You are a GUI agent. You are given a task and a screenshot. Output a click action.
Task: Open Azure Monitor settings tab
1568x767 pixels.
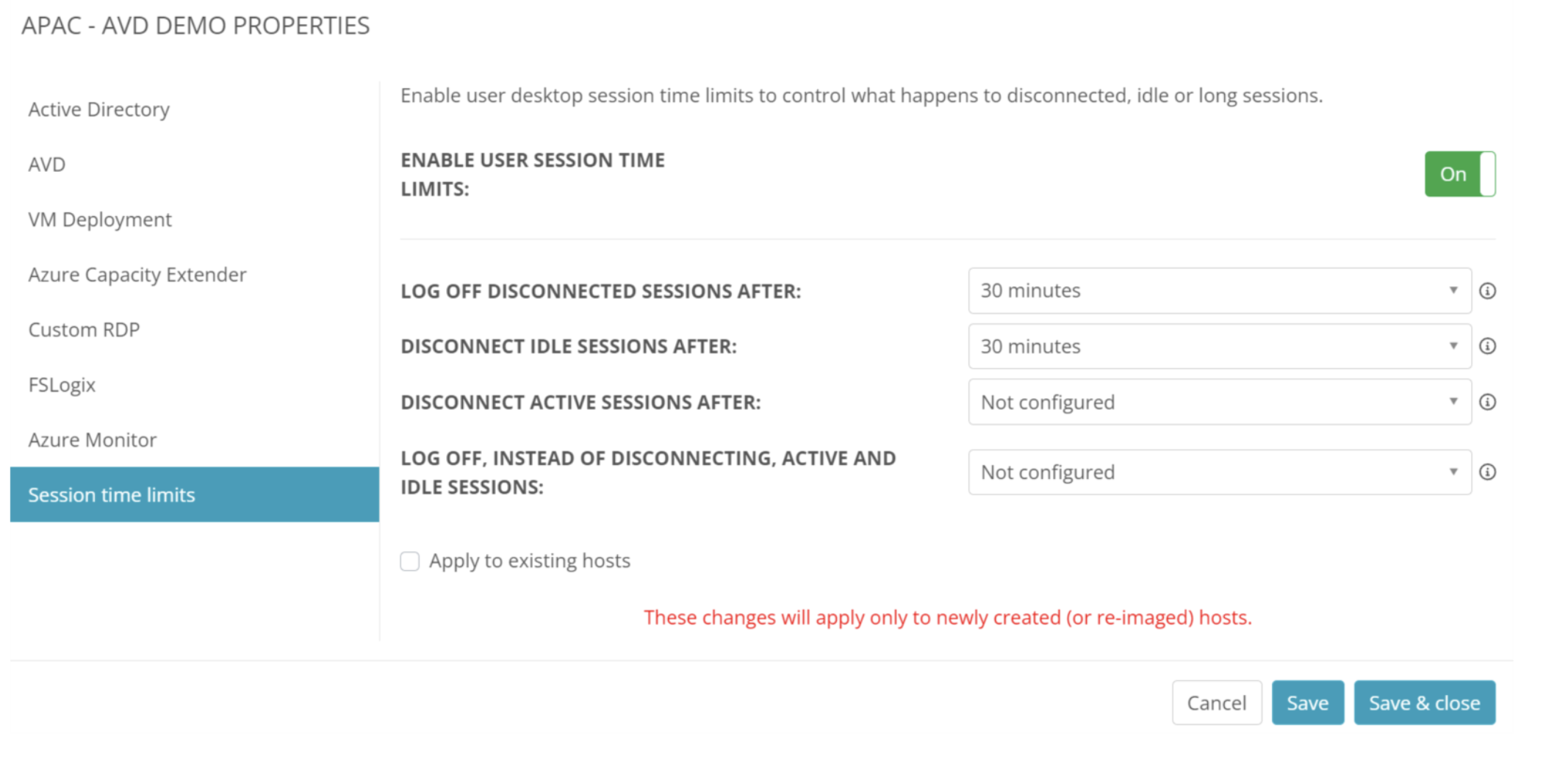[93, 440]
